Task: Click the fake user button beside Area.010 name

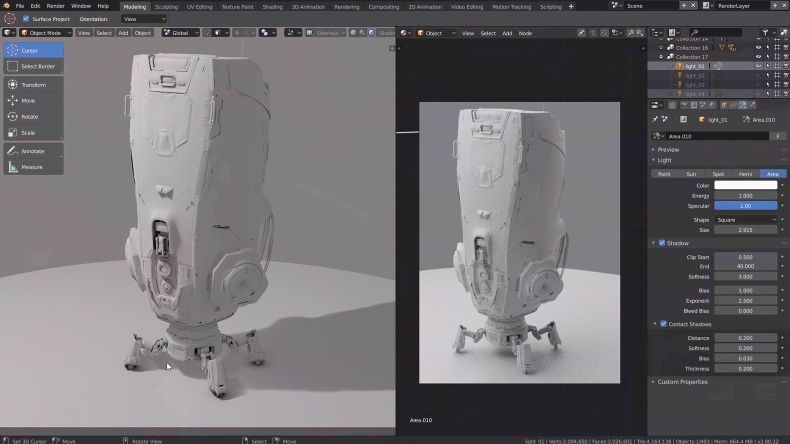Action: coord(778,136)
